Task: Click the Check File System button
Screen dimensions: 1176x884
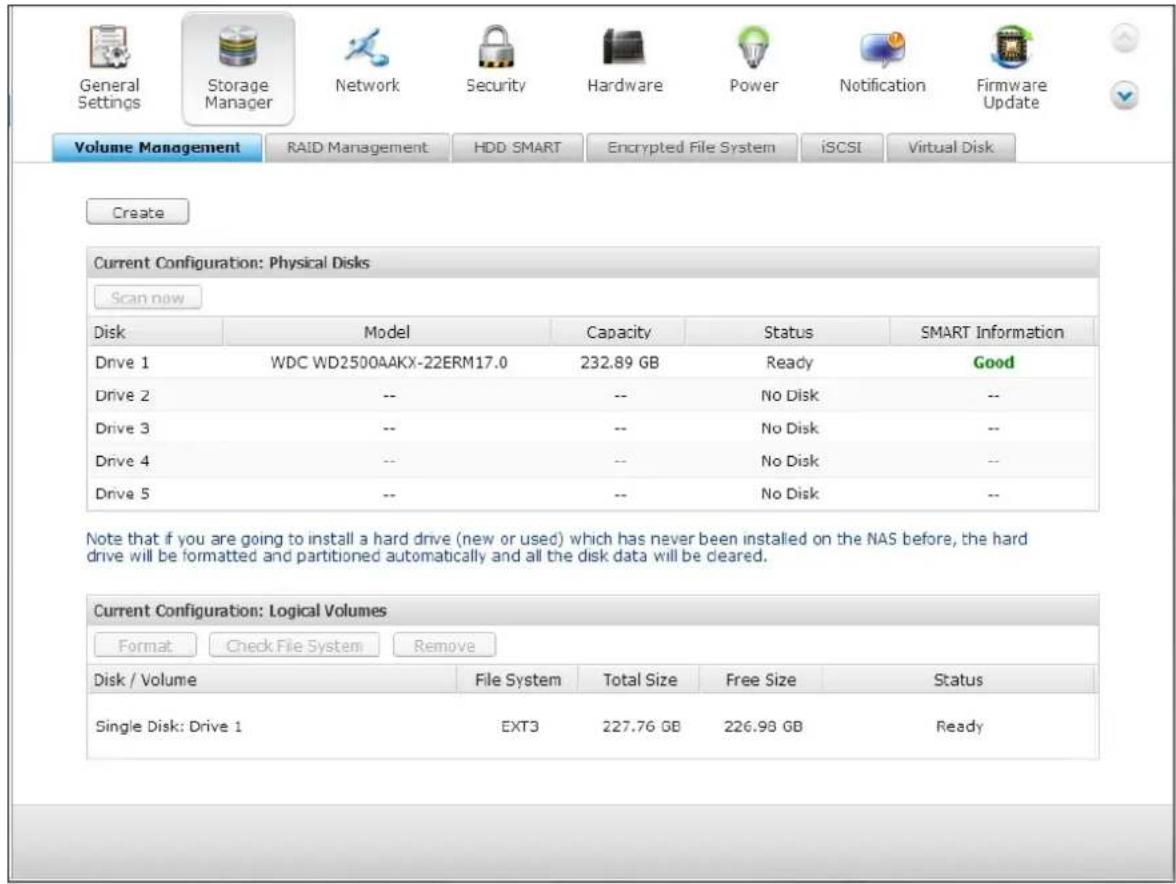Action: coord(294,646)
